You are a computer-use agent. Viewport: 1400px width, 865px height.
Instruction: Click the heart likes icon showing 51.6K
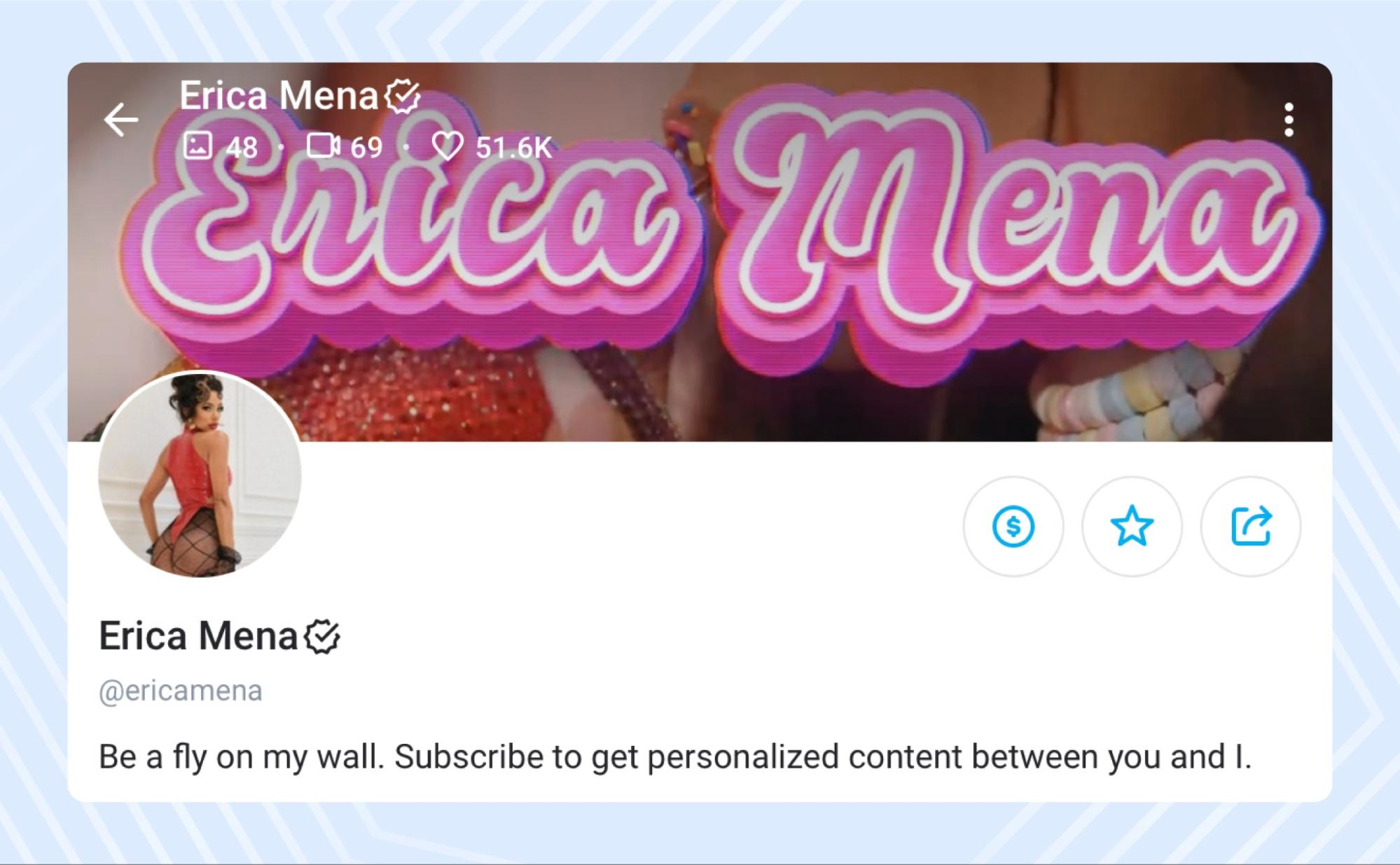point(448,146)
